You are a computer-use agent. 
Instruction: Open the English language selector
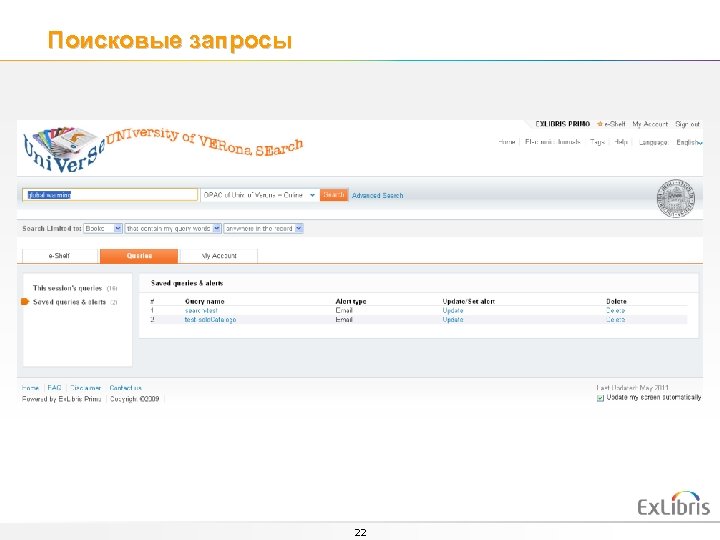[689, 142]
